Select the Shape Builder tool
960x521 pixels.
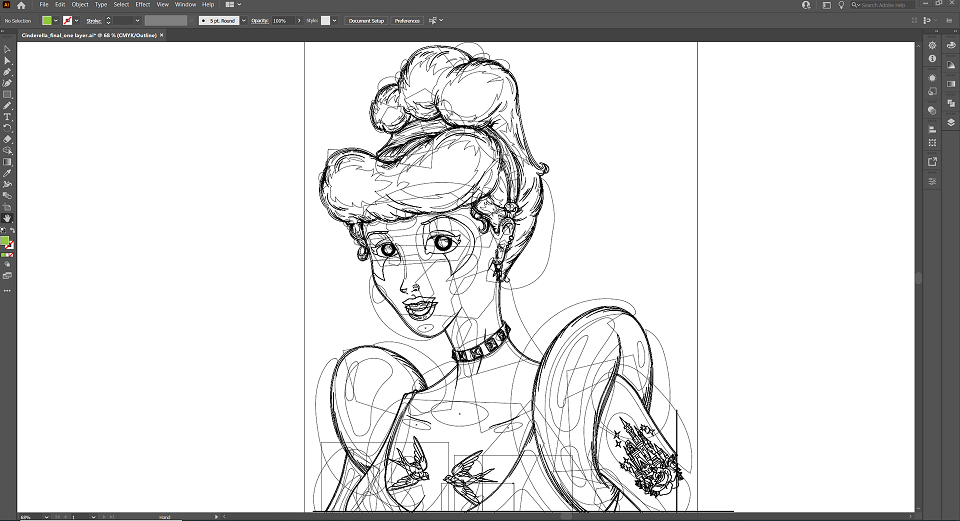click(7, 150)
